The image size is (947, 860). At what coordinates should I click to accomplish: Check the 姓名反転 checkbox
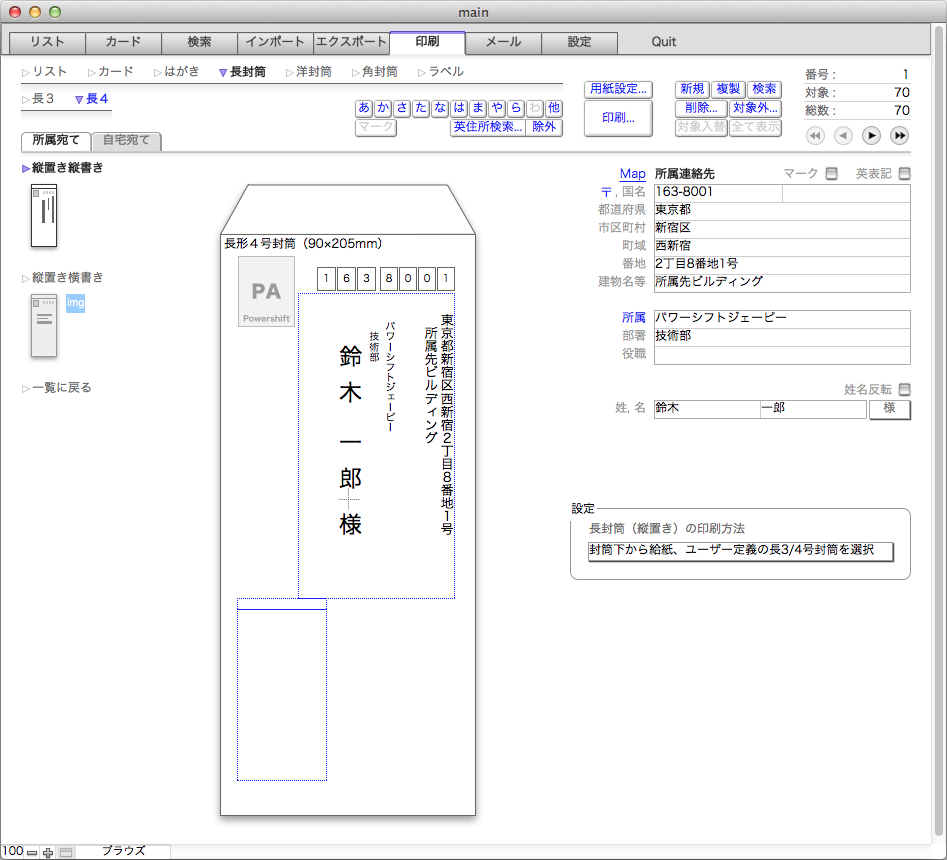click(904, 390)
